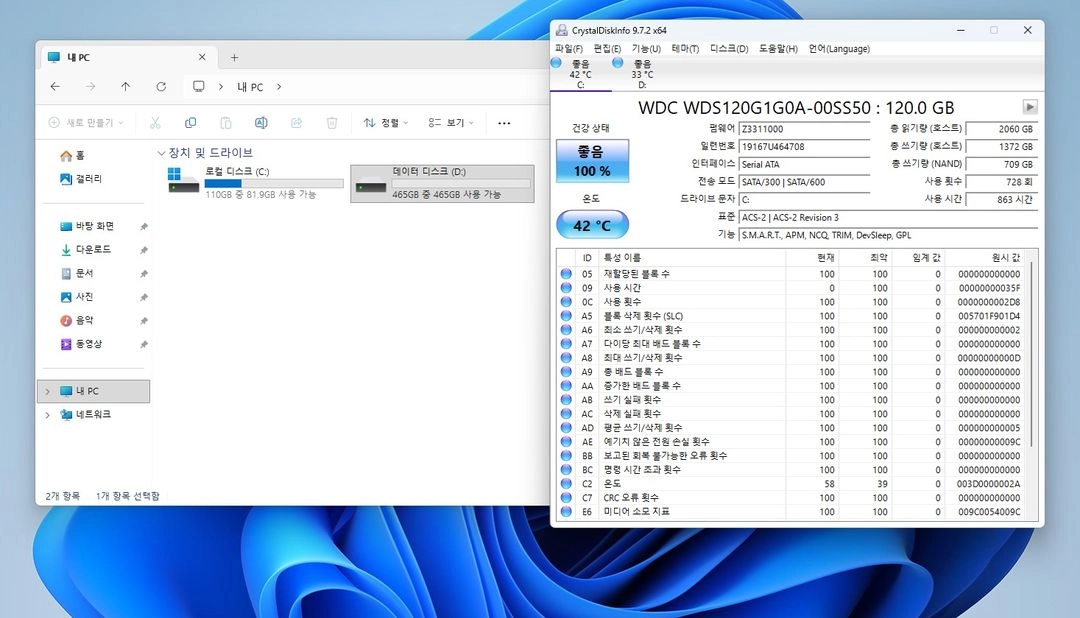Select the E6 미디어 소모 지표 row
1080x618 pixels.
pyautogui.click(x=791, y=512)
